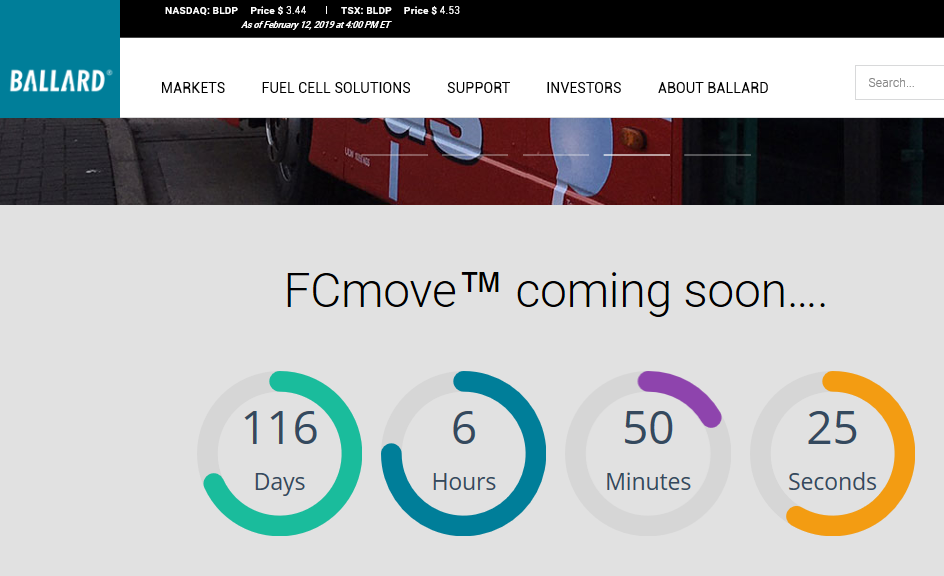The height and width of the screenshot is (576, 944).
Task: Open the Markets menu
Action: pos(193,88)
